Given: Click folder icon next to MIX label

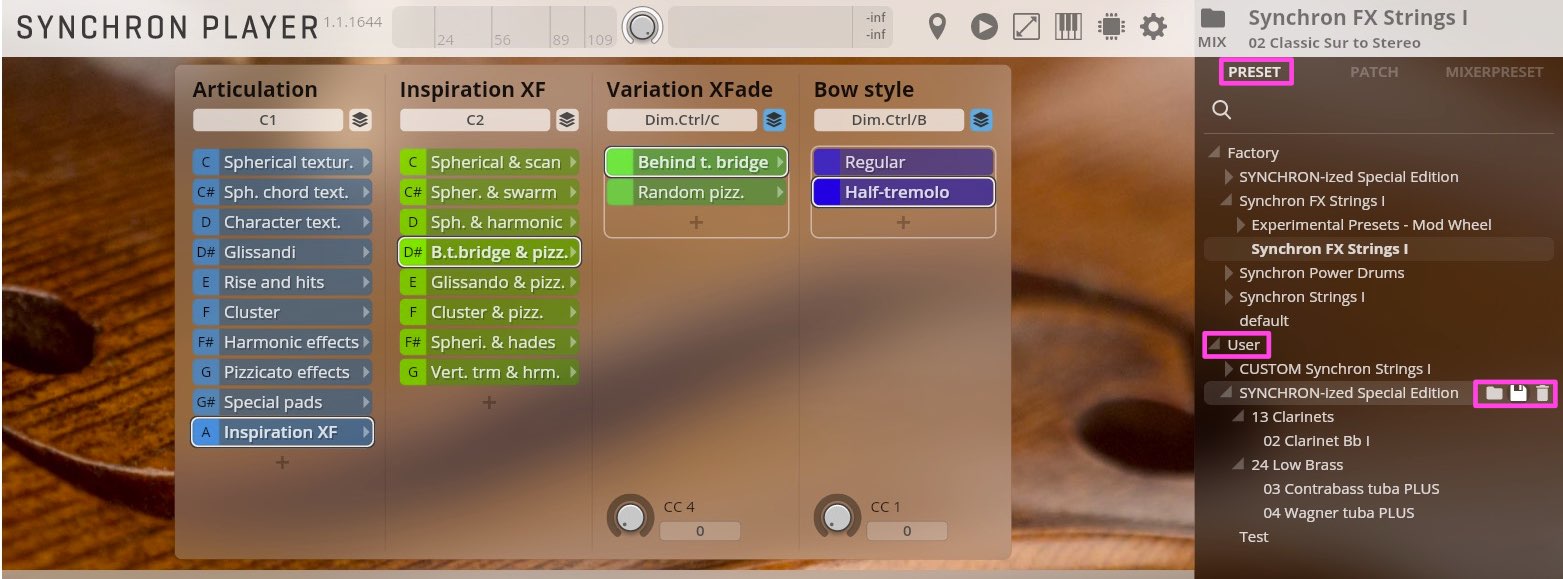Looking at the screenshot, I should point(1212,18).
